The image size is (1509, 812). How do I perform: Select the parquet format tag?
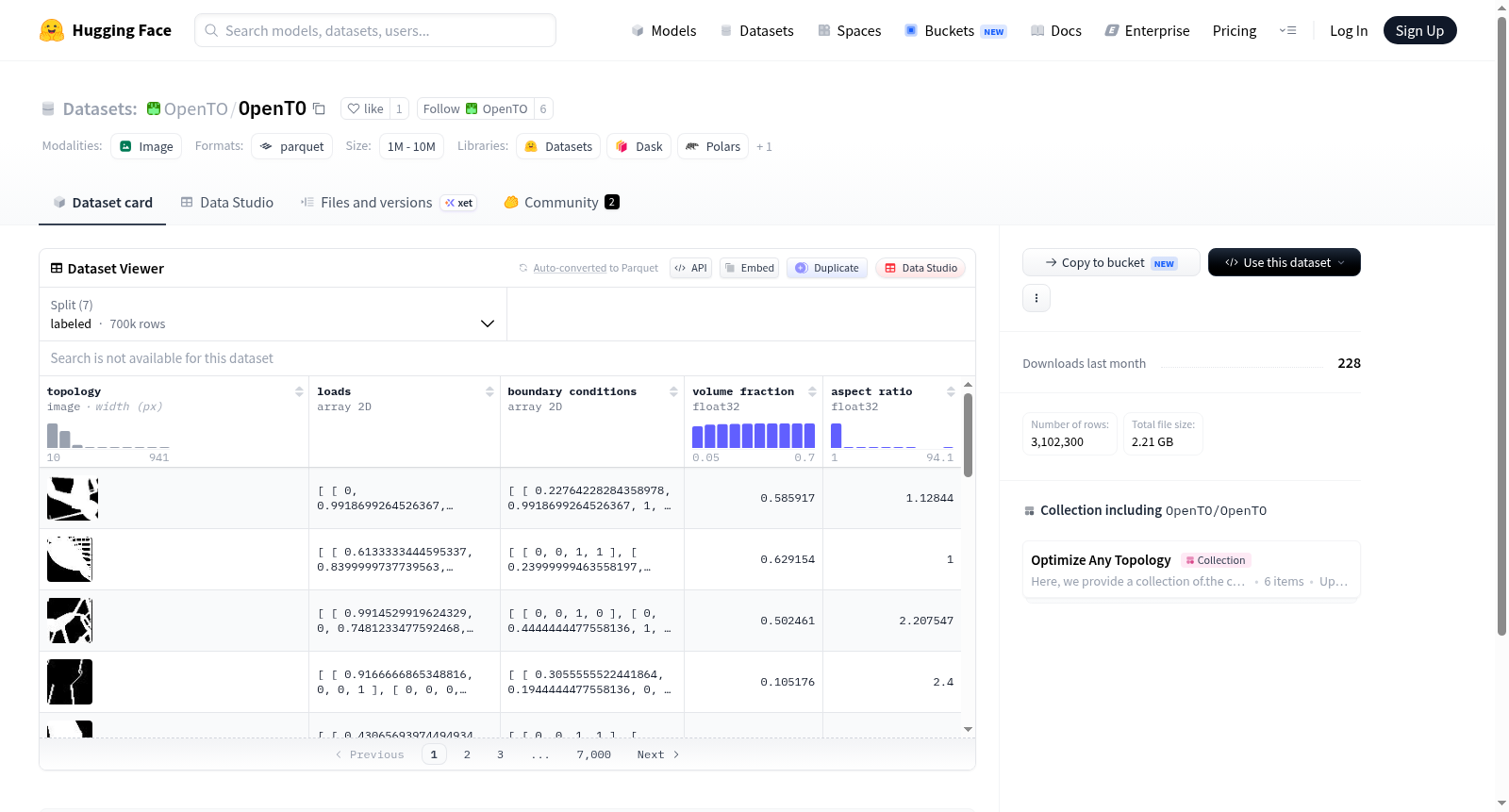(291, 146)
